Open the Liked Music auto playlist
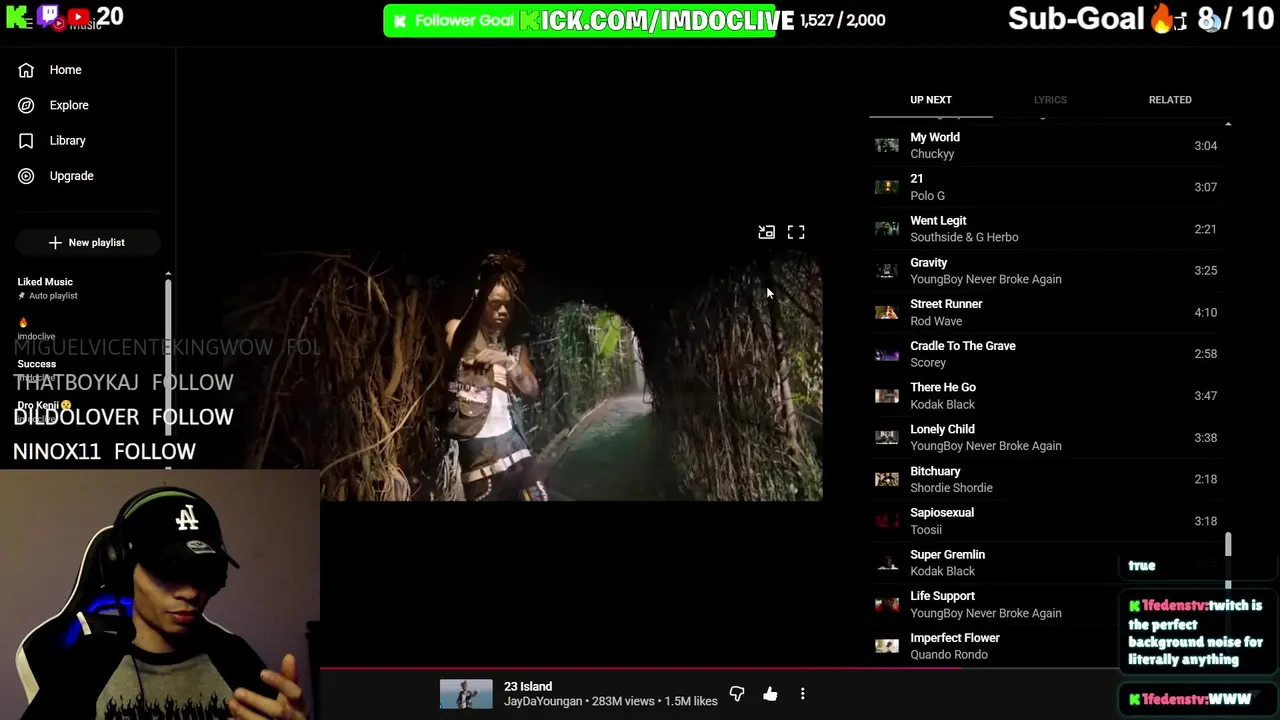 click(x=47, y=288)
